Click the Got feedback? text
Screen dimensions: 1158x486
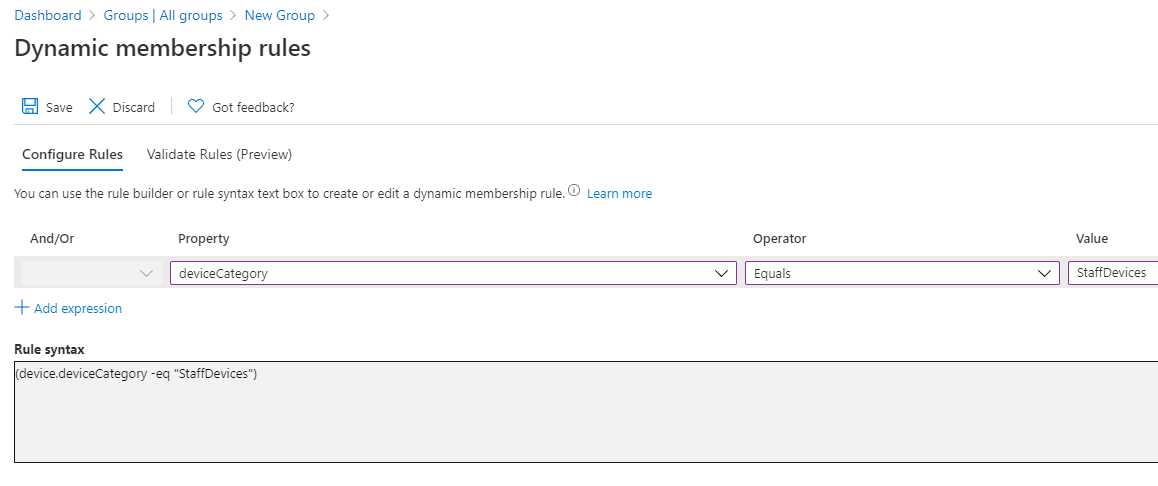(x=253, y=107)
